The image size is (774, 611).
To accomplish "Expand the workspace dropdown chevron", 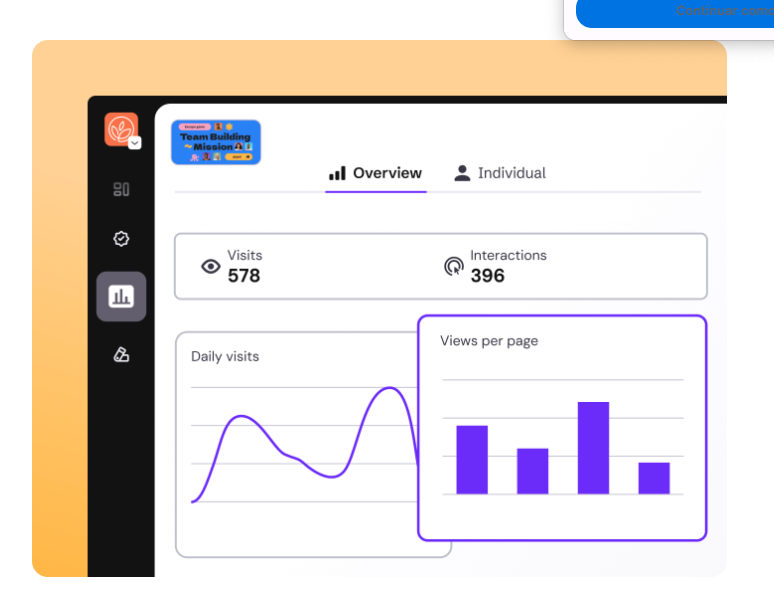I will [x=135, y=143].
